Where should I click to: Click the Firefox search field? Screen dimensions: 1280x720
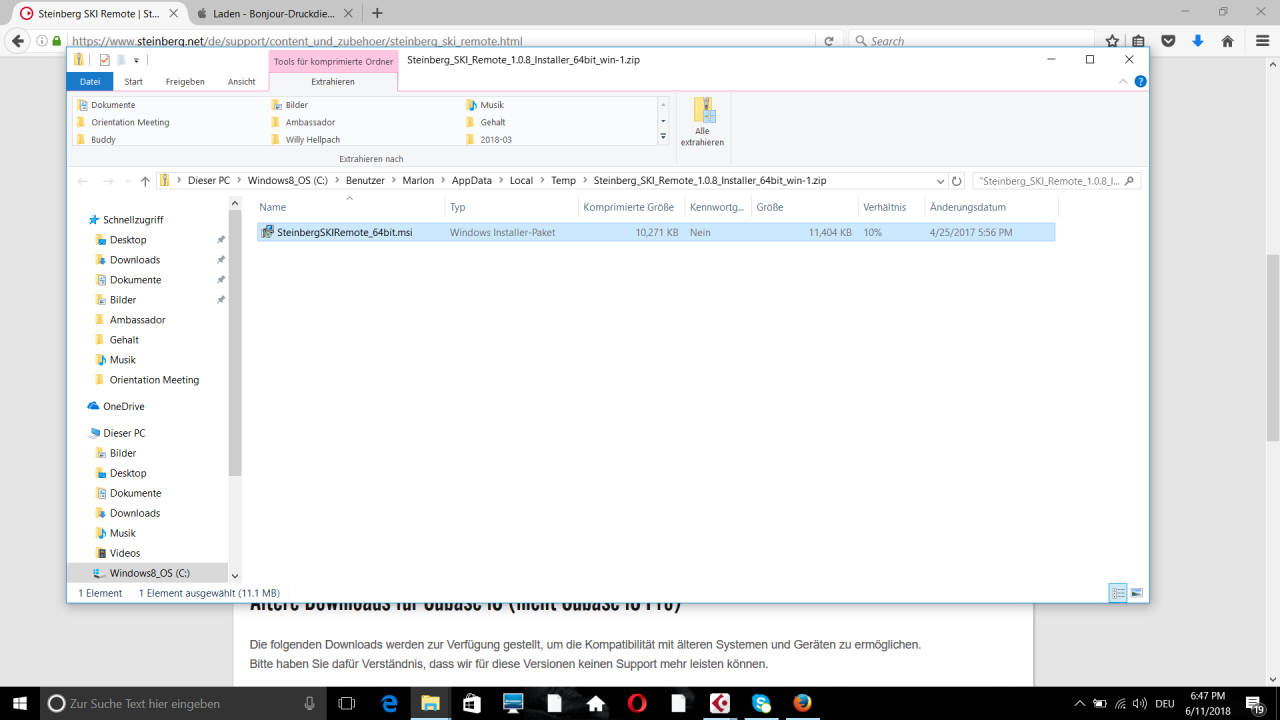tap(970, 41)
